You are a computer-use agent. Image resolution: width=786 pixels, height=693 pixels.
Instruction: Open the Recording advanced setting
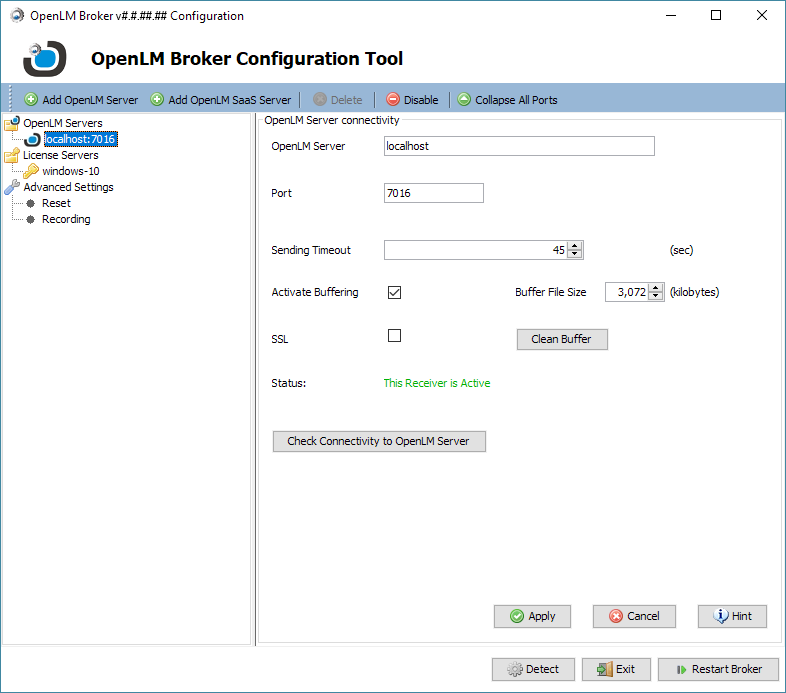[x=66, y=219]
